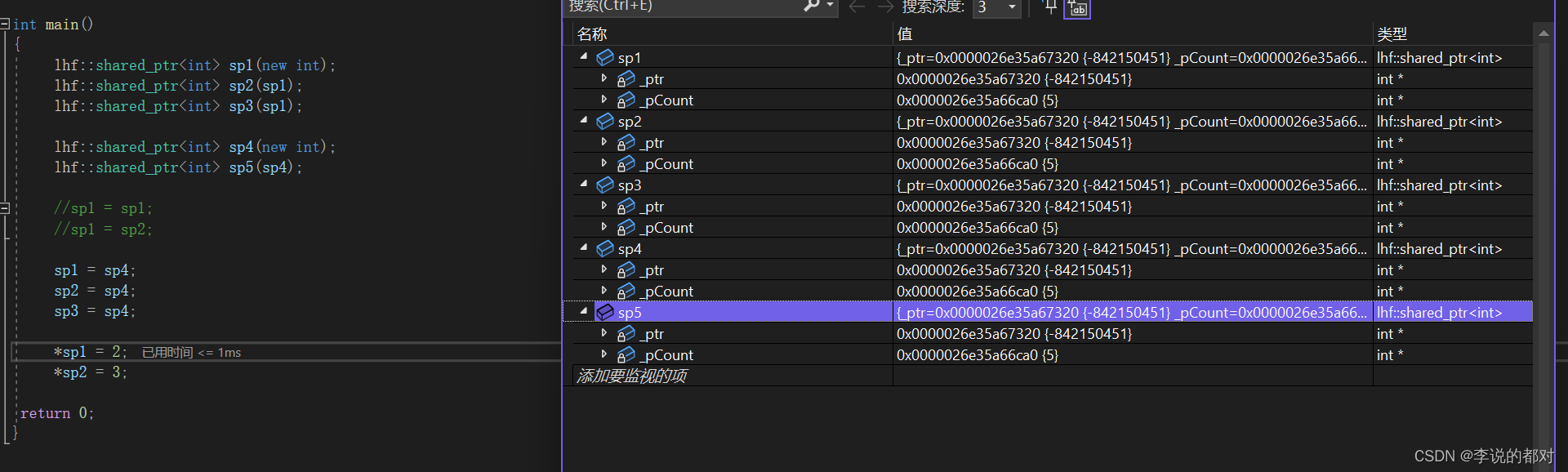Click the sp3 object cube icon

coord(605,185)
